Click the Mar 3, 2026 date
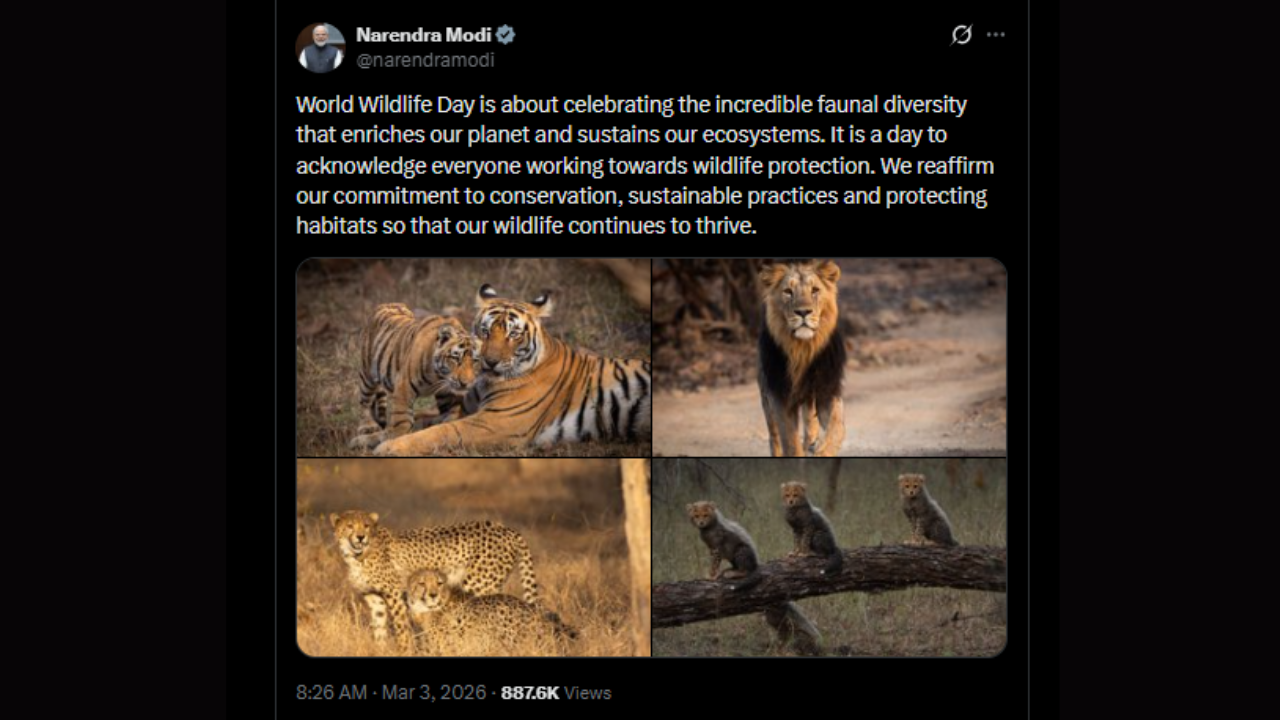The width and height of the screenshot is (1280, 720). pos(433,692)
